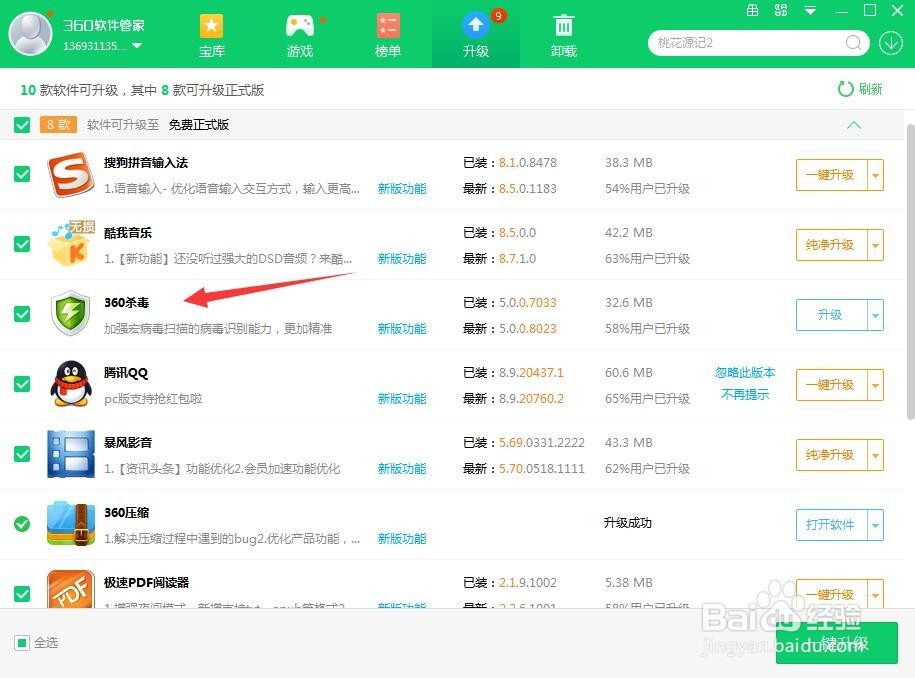
Task: Click the 搜狗拼音输入法 app icon
Action: point(71,174)
